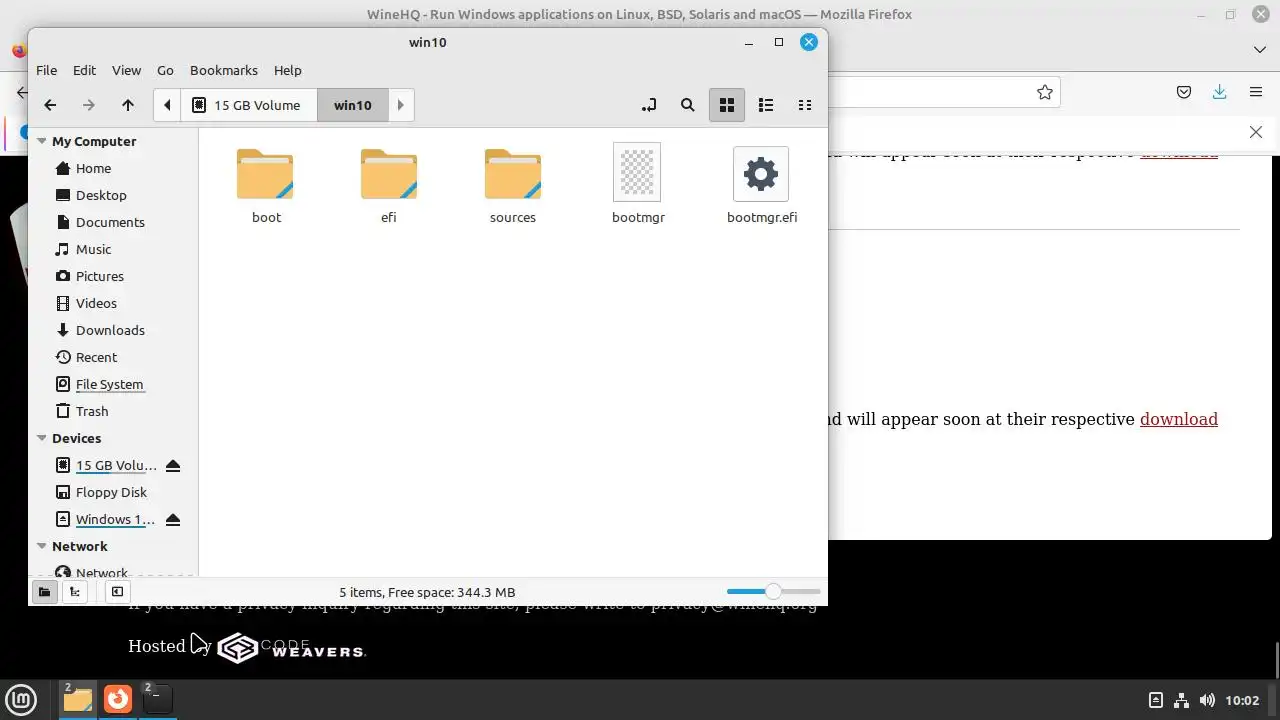Open the Go menu
1280x720 pixels.
click(165, 70)
